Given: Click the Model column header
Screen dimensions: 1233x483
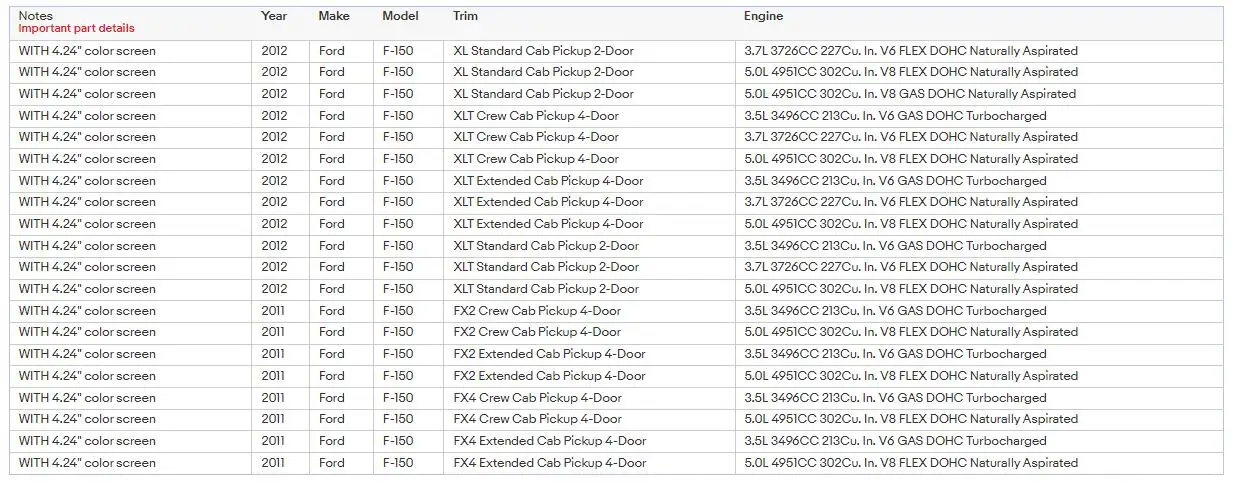Looking at the screenshot, I should (401, 16).
